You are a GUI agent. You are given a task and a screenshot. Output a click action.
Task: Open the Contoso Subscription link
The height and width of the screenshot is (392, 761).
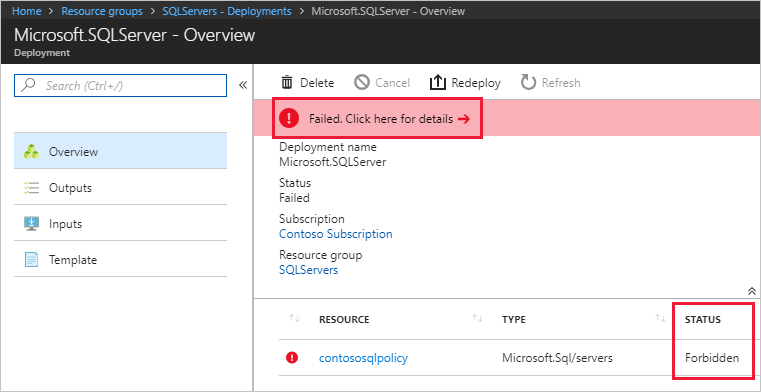click(336, 234)
